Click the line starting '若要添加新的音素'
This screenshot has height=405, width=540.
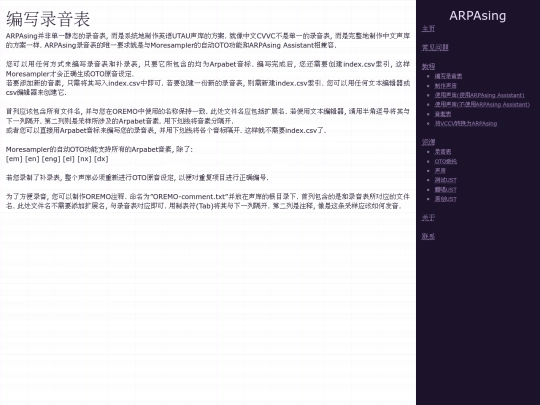click(208, 88)
